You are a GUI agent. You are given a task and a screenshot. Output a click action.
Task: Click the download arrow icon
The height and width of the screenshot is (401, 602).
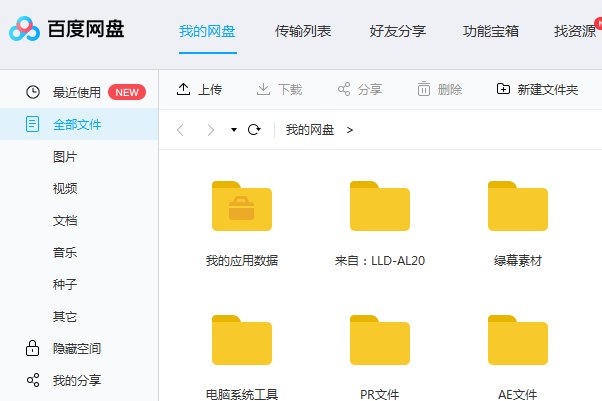coord(263,89)
